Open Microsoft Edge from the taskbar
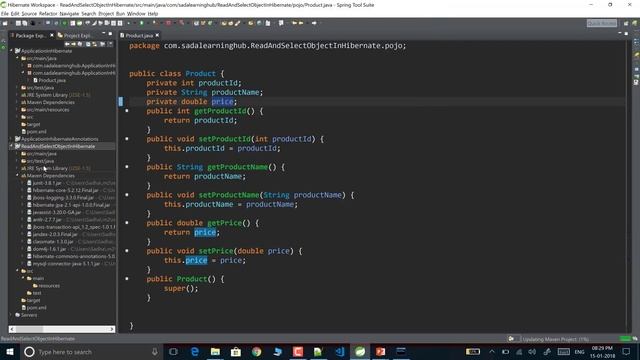 tap(195, 351)
